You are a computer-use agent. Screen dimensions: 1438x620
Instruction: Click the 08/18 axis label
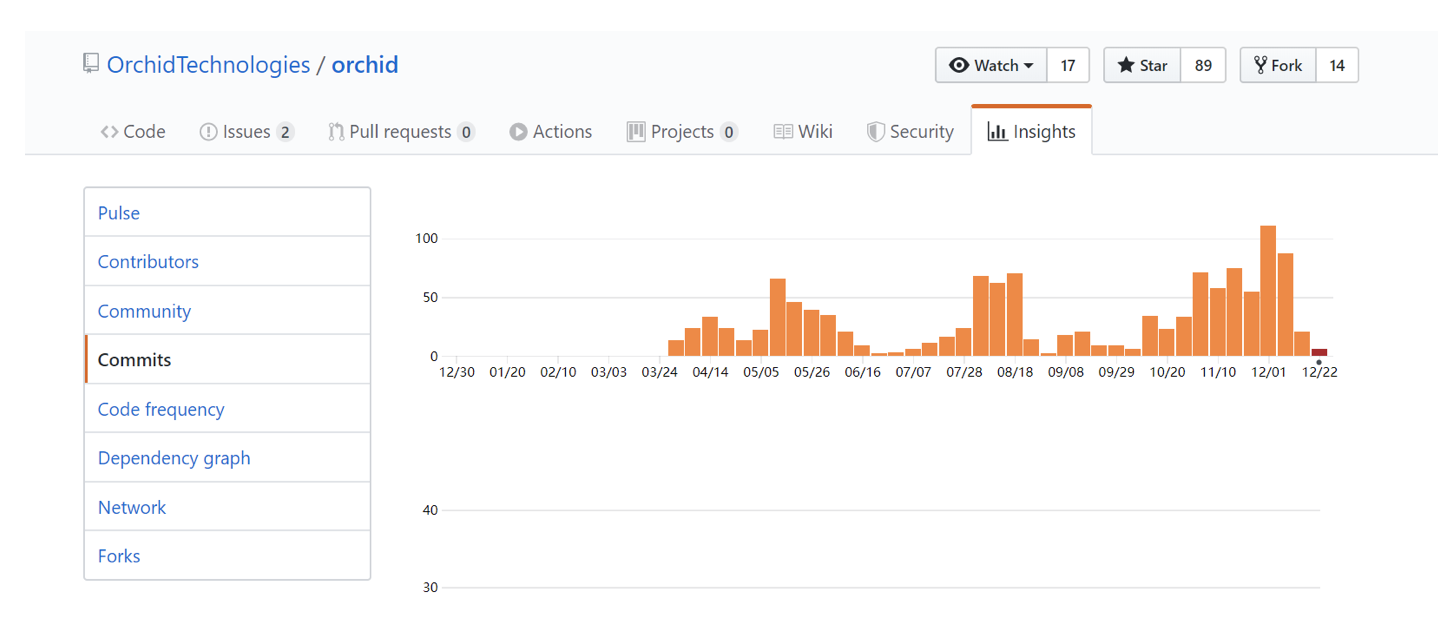[1015, 372]
